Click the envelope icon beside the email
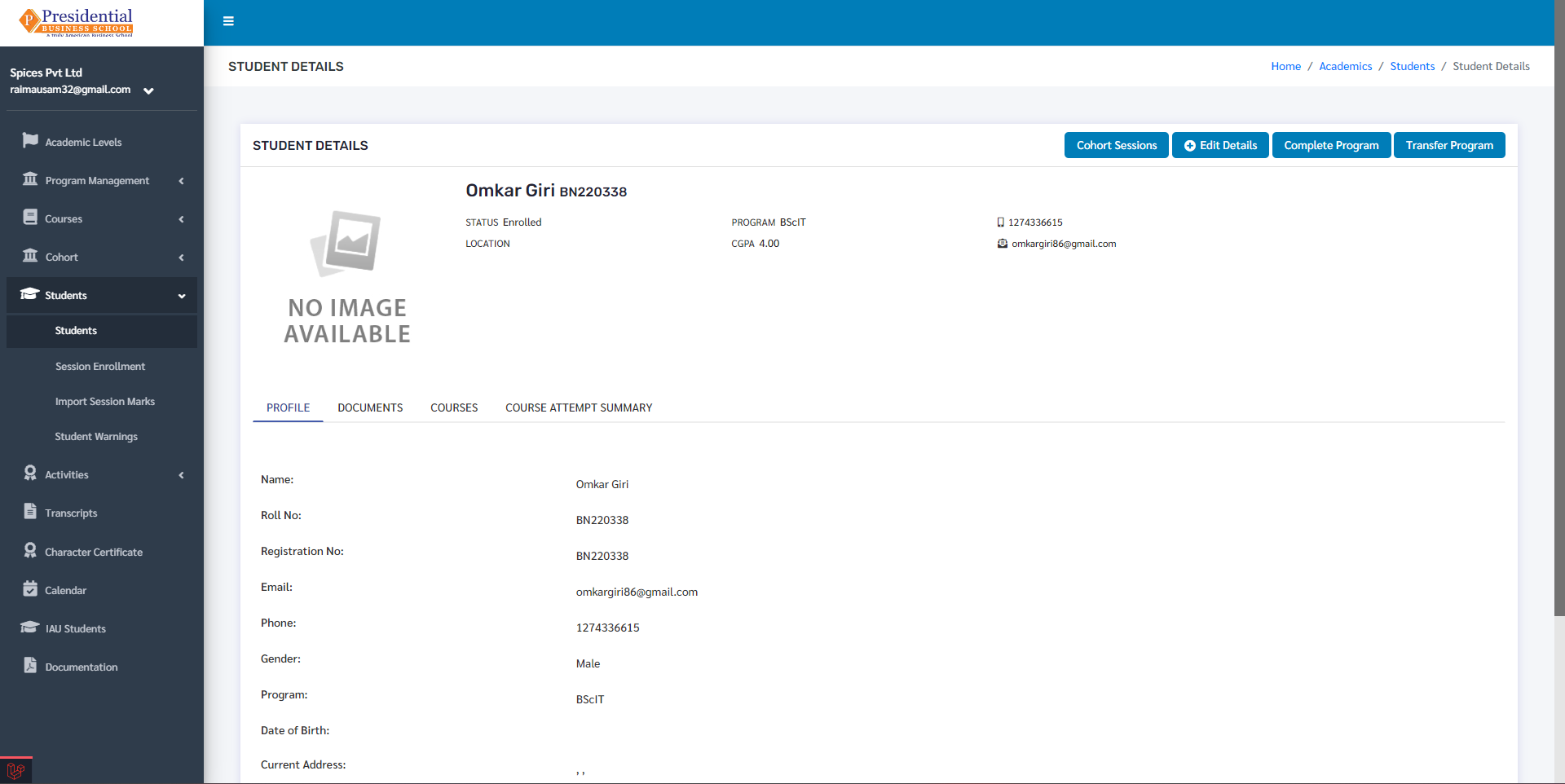Screen dimensions: 1565x784 [x=1003, y=244]
